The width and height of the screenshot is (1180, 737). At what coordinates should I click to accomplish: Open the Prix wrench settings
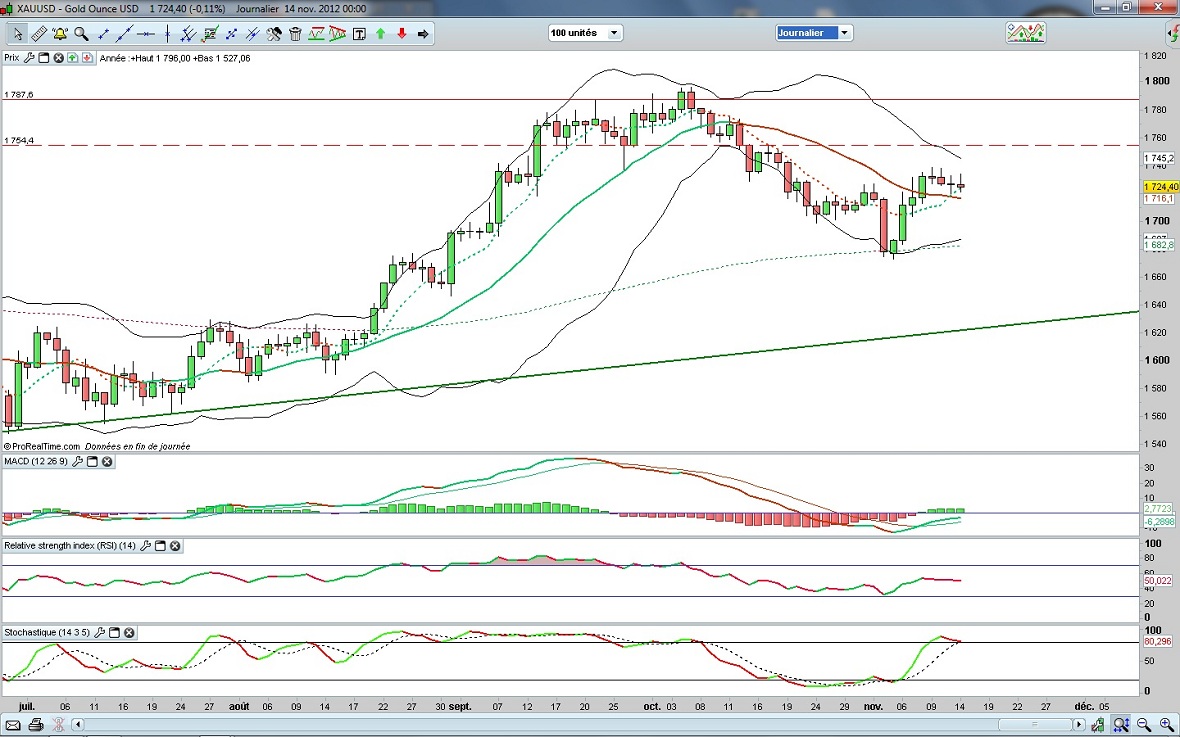pyautogui.click(x=28, y=58)
